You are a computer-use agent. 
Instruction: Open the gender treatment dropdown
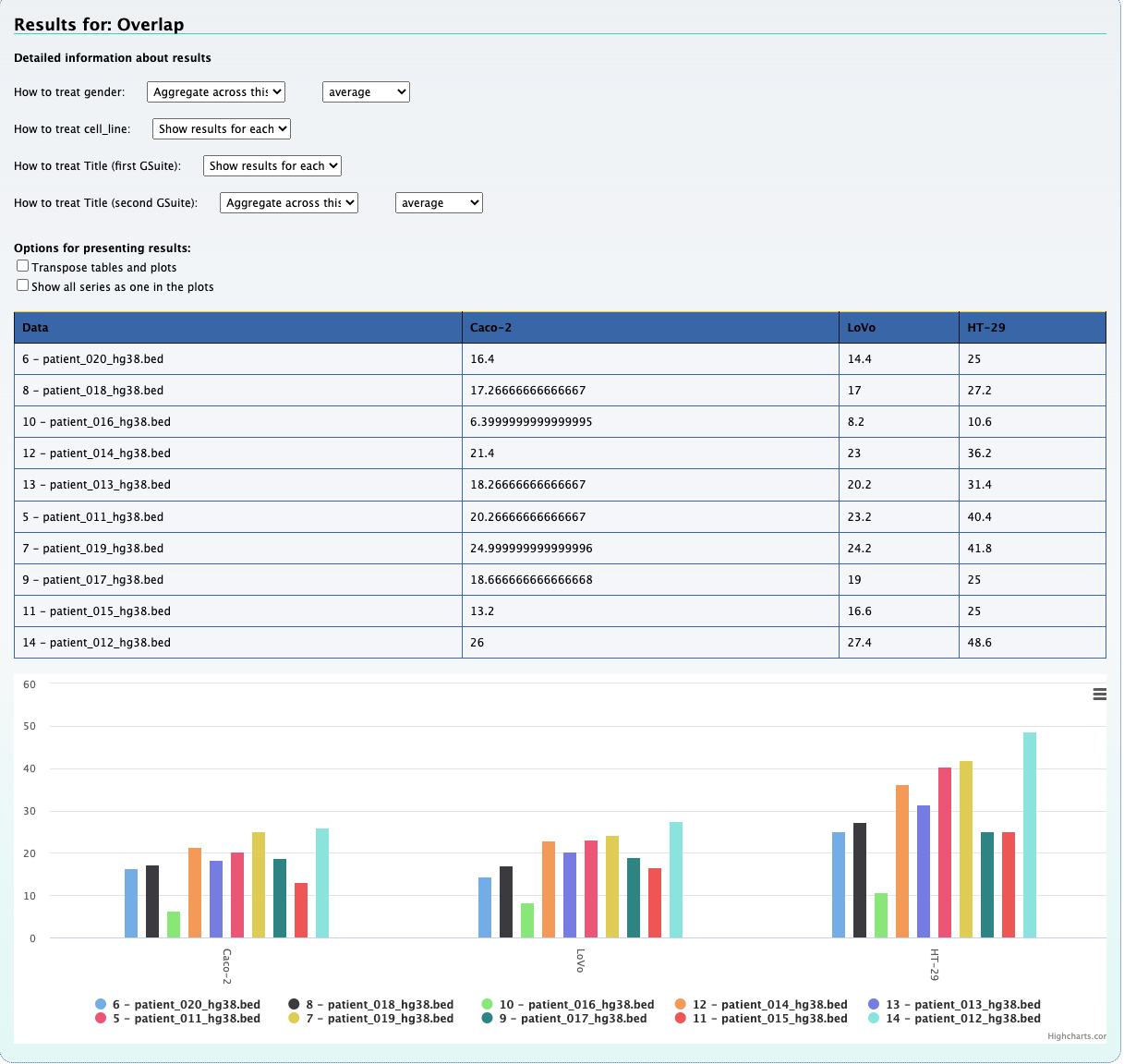point(216,91)
